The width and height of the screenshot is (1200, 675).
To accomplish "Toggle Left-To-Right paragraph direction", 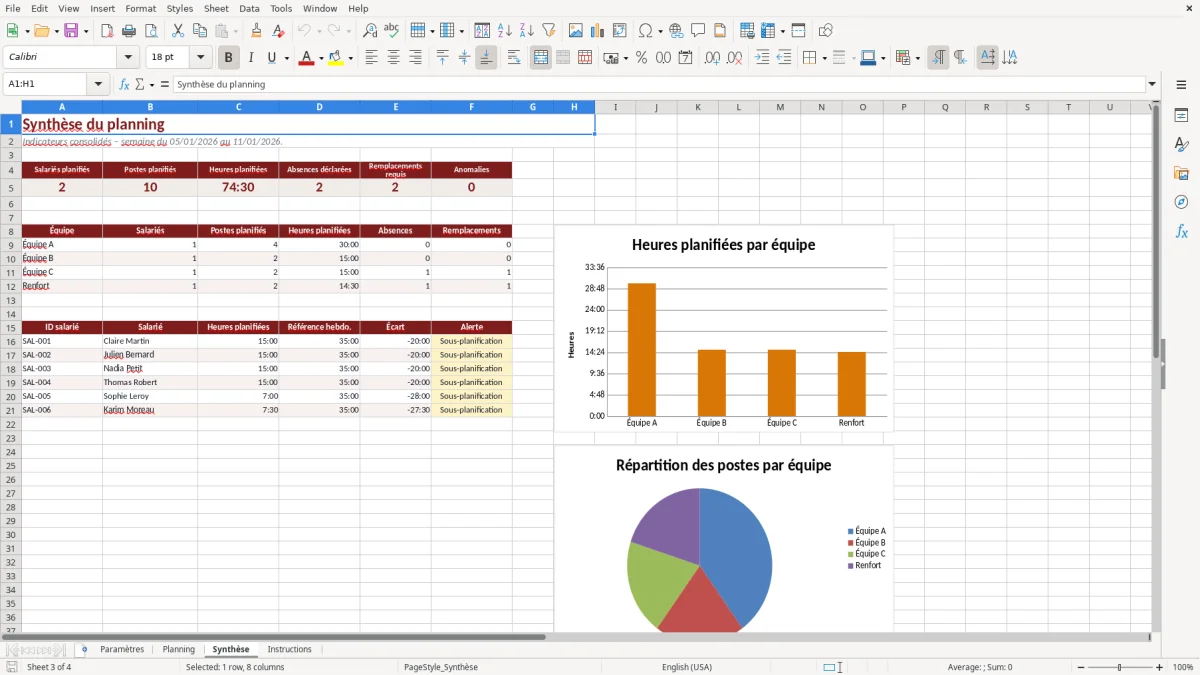I will [938, 58].
